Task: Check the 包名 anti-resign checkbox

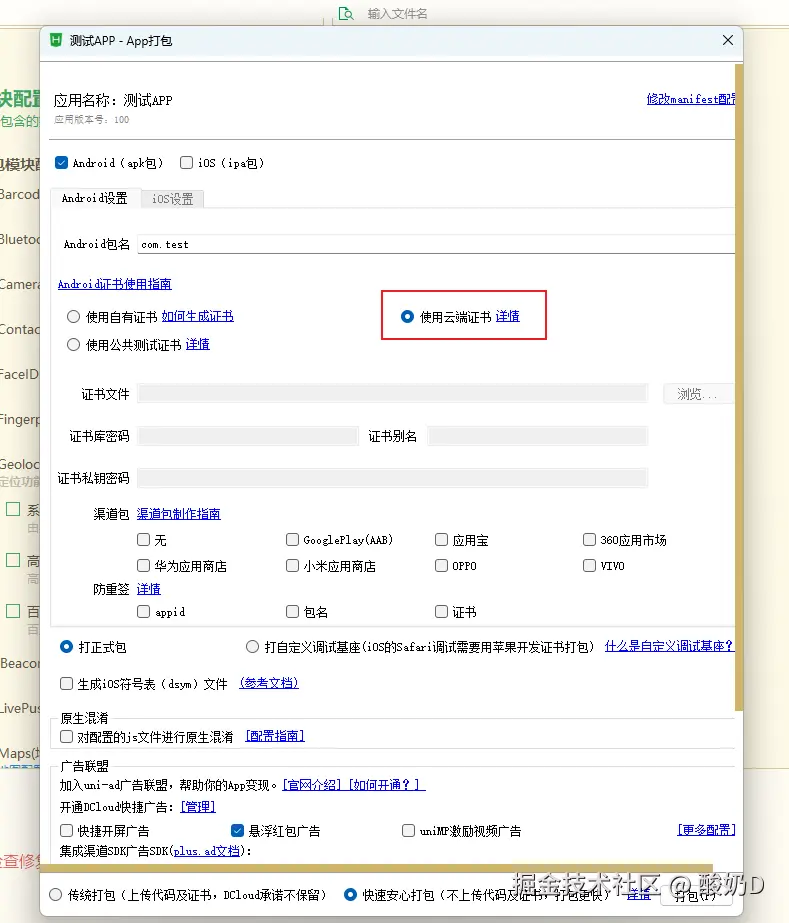Action: click(292, 612)
